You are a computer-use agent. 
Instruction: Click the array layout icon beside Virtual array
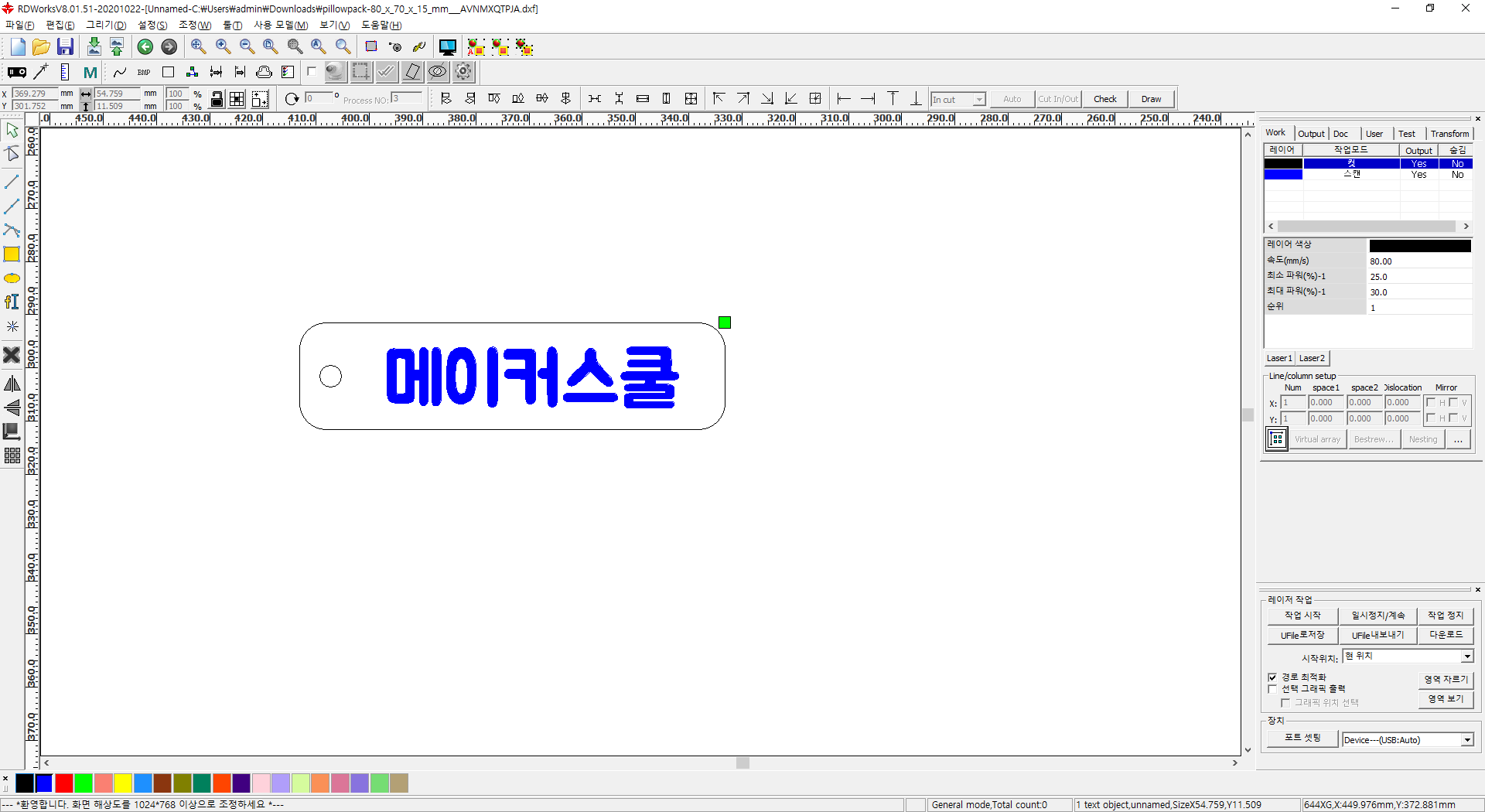click(x=1276, y=439)
